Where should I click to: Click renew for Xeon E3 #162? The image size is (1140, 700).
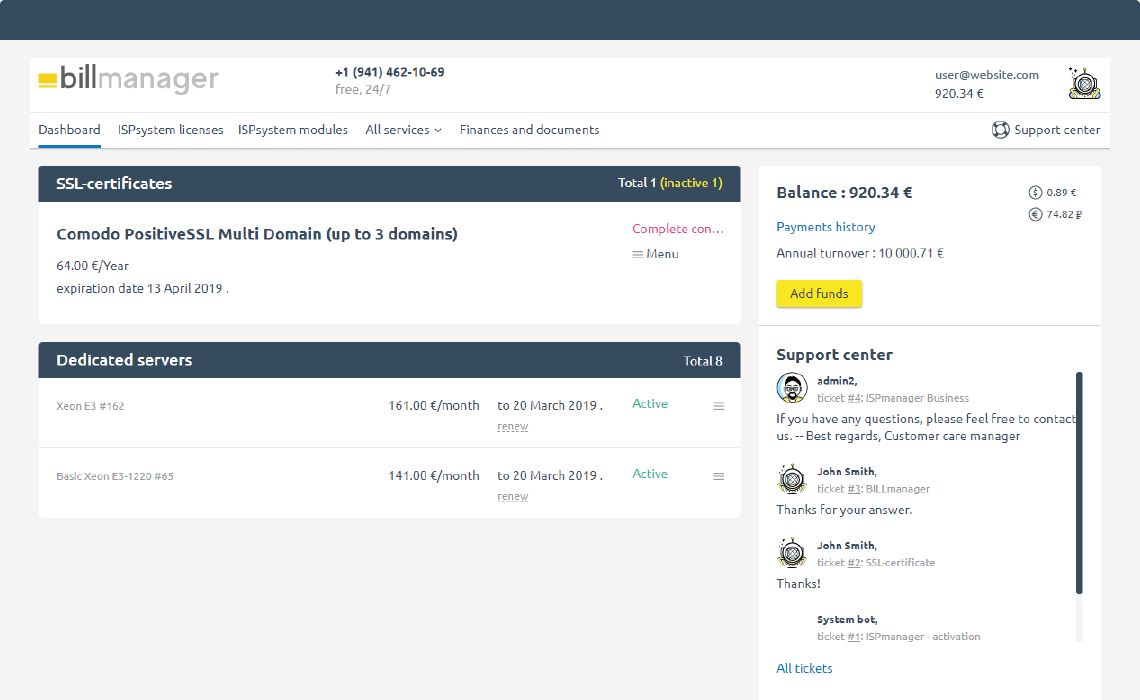(x=513, y=427)
